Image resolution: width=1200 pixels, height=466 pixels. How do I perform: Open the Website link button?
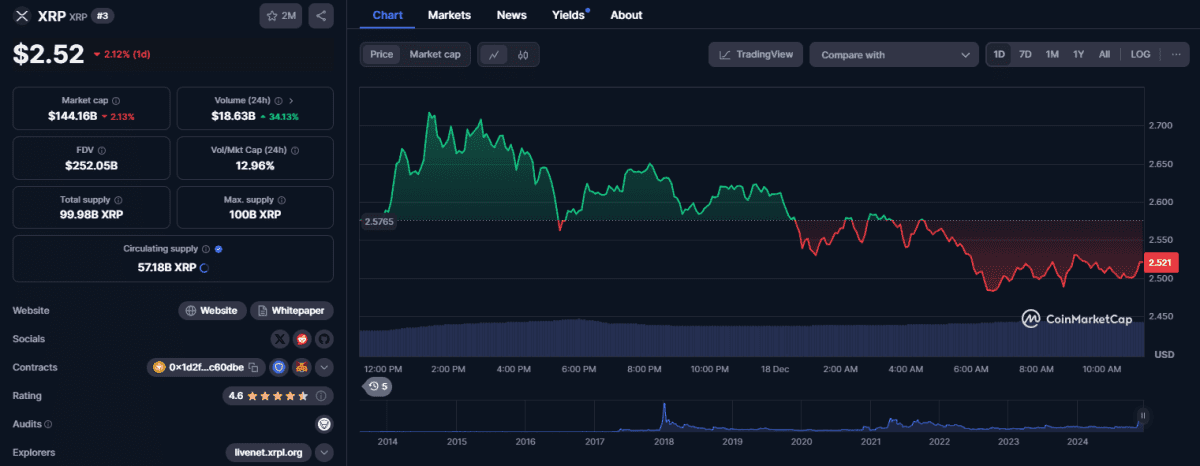pos(212,311)
